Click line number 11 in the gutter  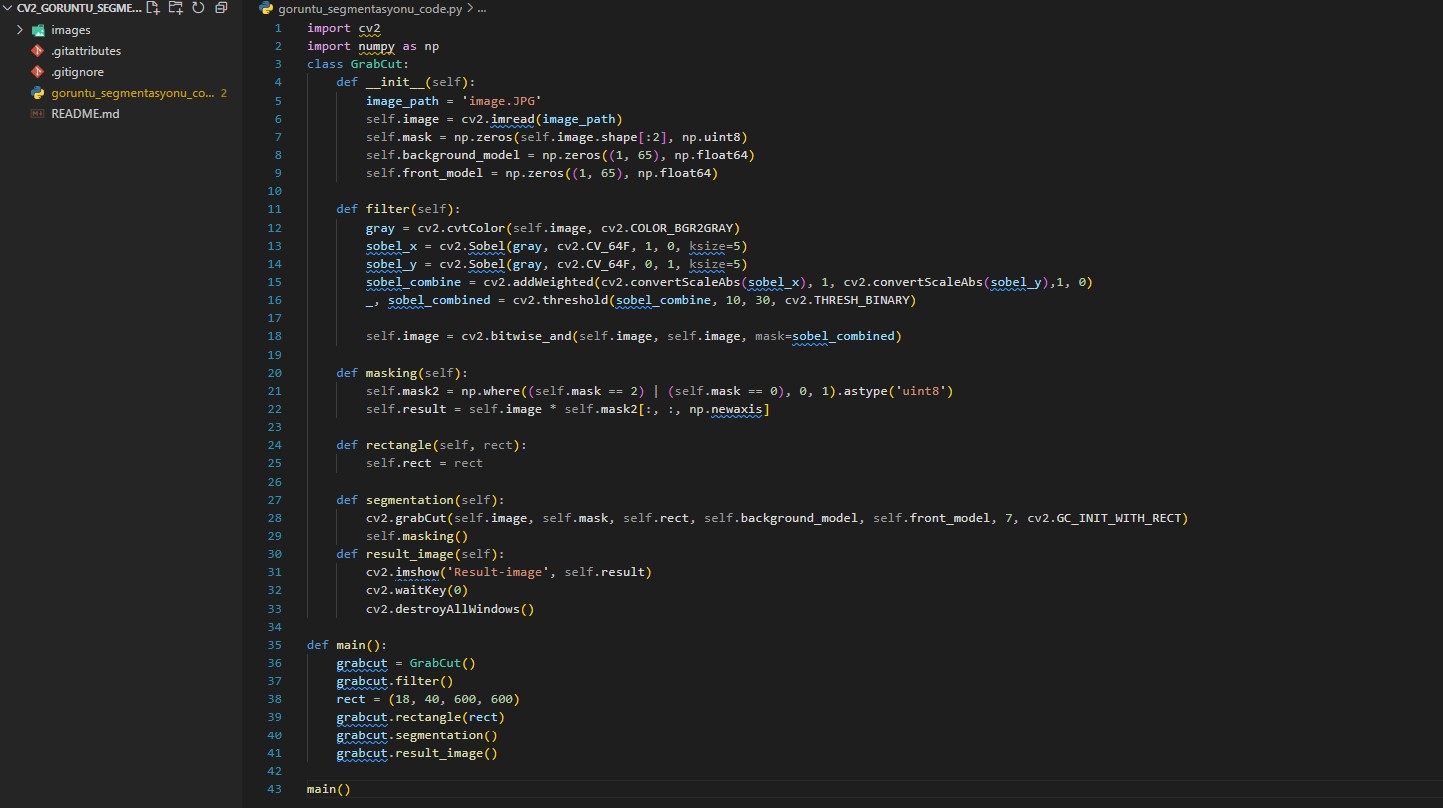pyautogui.click(x=276, y=209)
